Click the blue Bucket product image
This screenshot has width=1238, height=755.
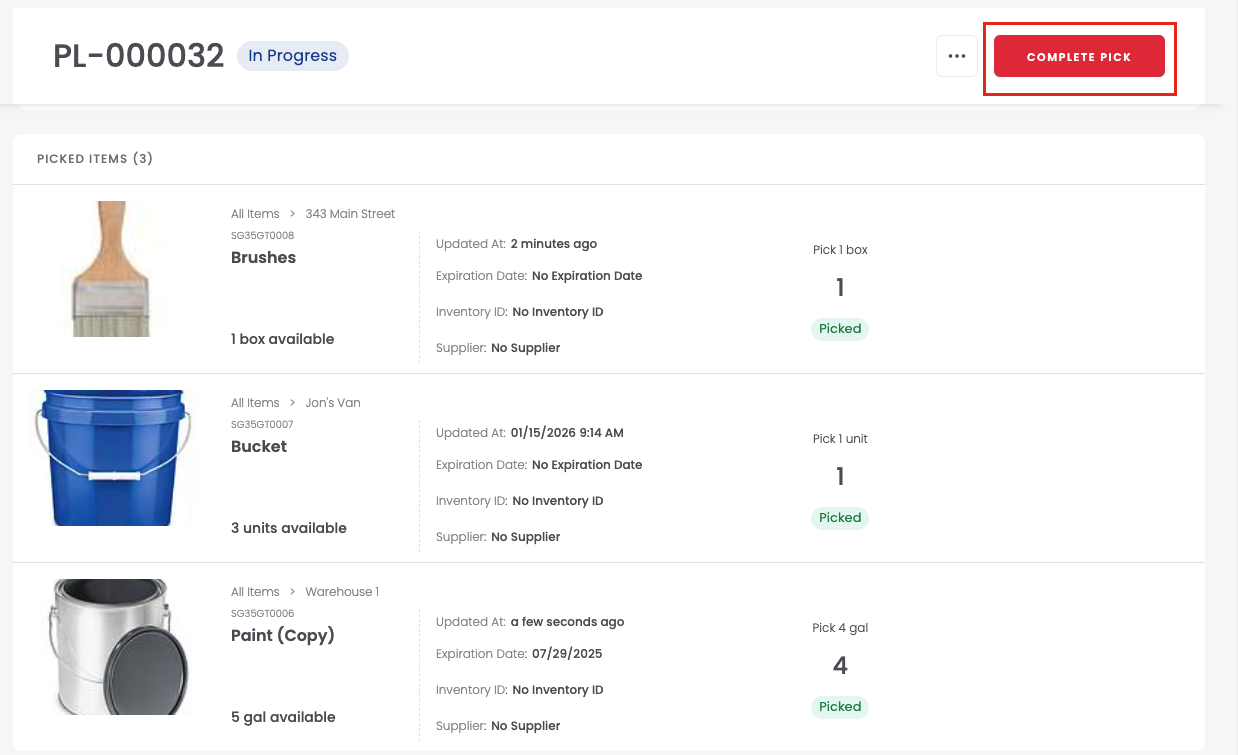(x=112, y=457)
